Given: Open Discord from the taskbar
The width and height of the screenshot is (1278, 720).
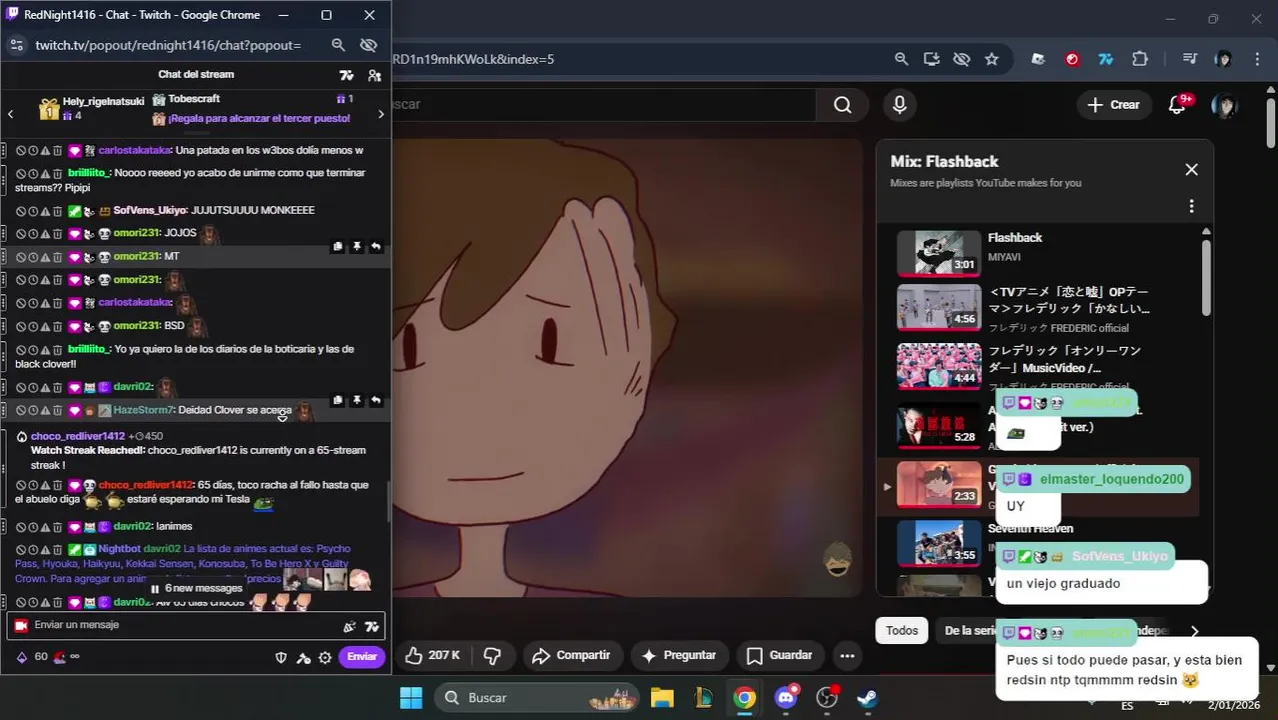Looking at the screenshot, I should (x=786, y=697).
